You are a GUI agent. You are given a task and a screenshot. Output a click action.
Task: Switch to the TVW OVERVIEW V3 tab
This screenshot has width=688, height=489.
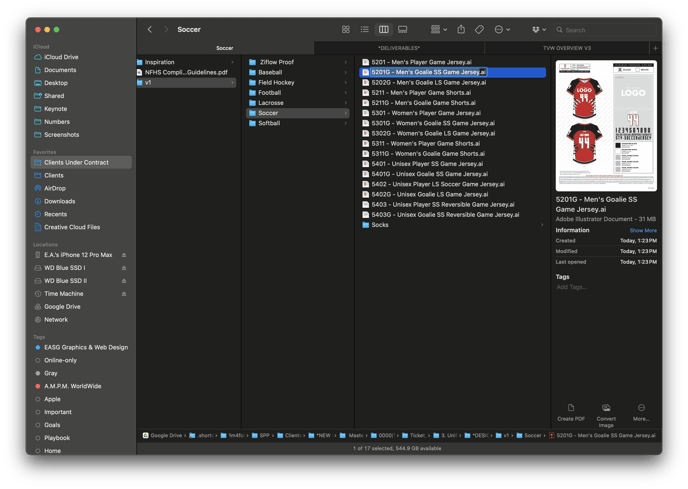coord(567,48)
